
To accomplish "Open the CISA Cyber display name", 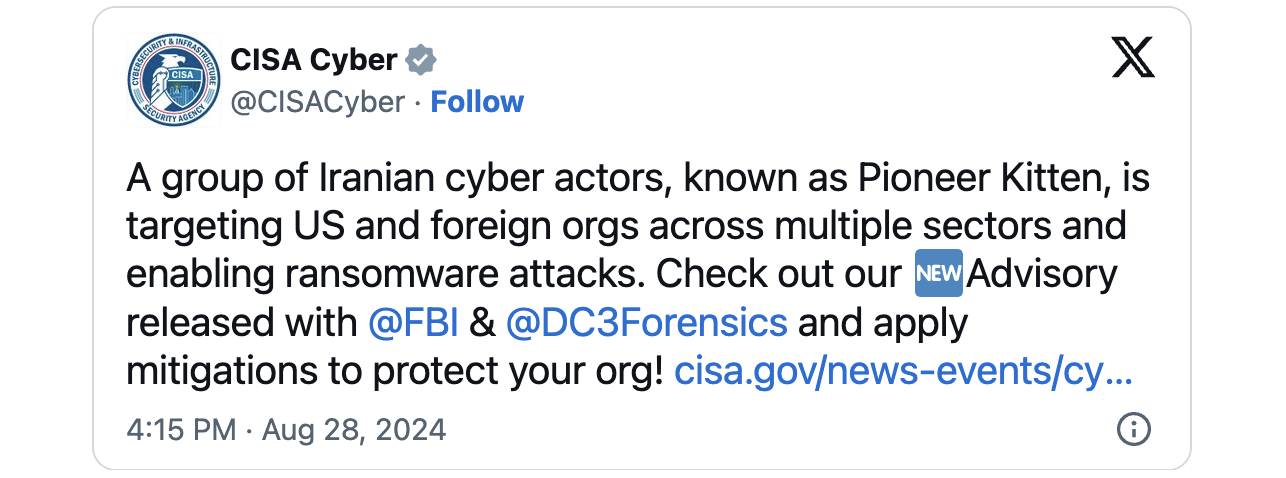I will [313, 60].
